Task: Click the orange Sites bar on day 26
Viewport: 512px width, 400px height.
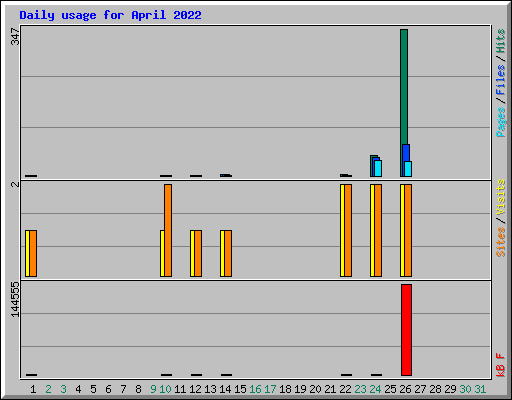Action: point(408,230)
